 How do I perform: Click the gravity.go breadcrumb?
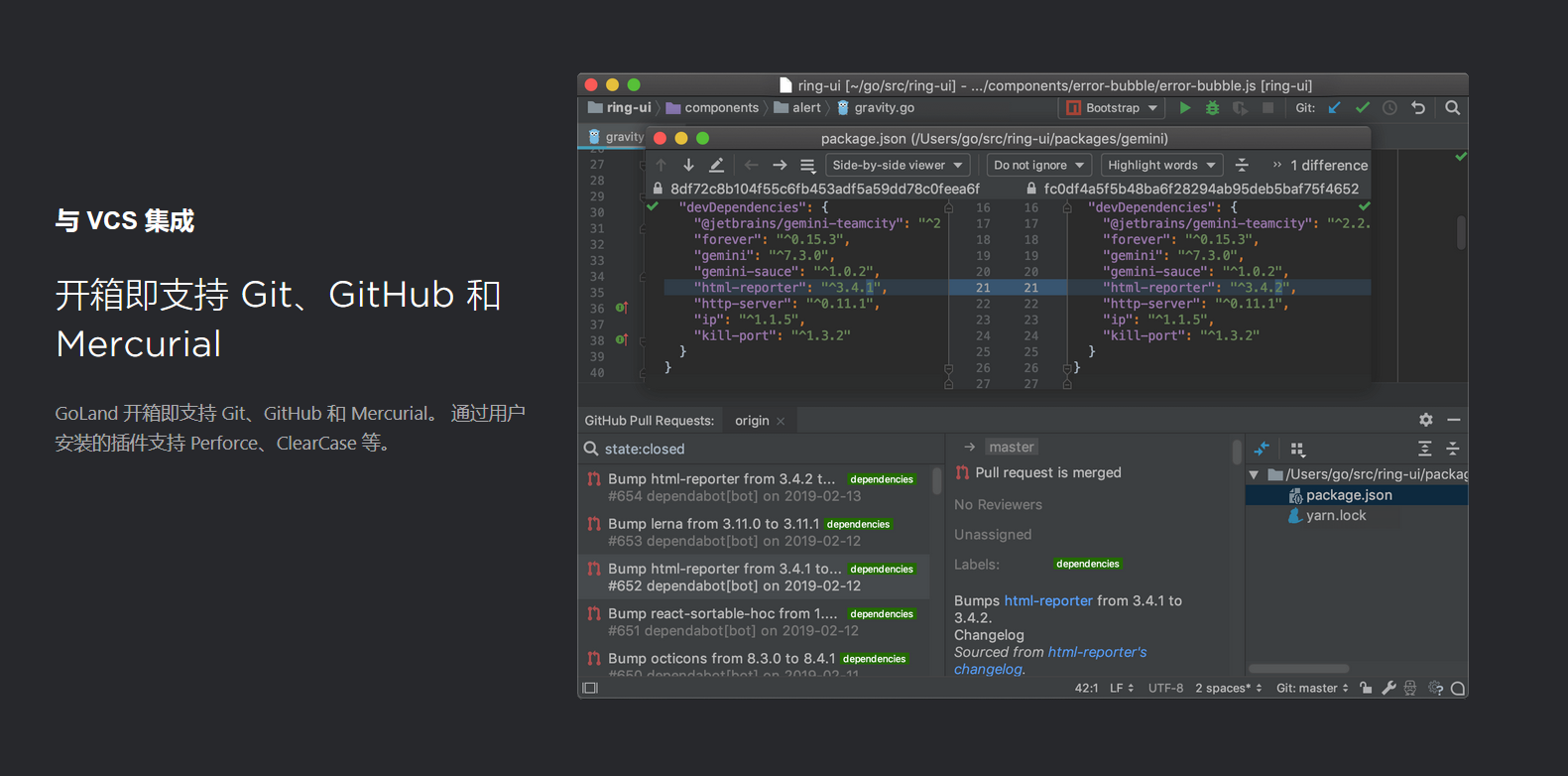coord(876,108)
